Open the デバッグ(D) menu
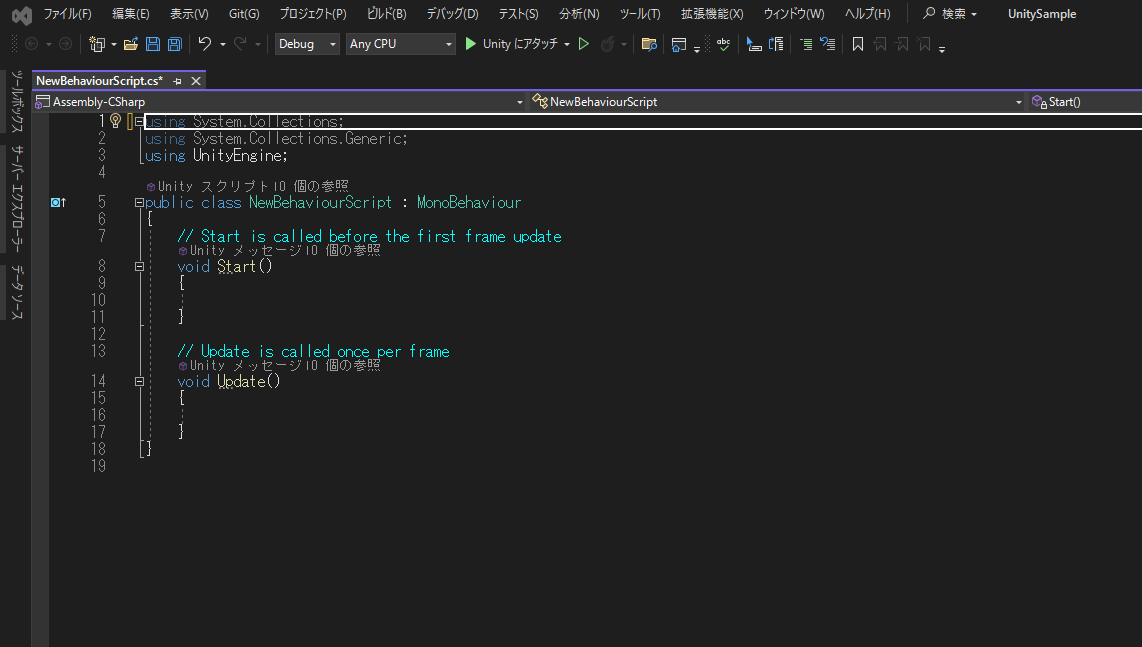This screenshot has width=1142, height=647. pos(452,14)
